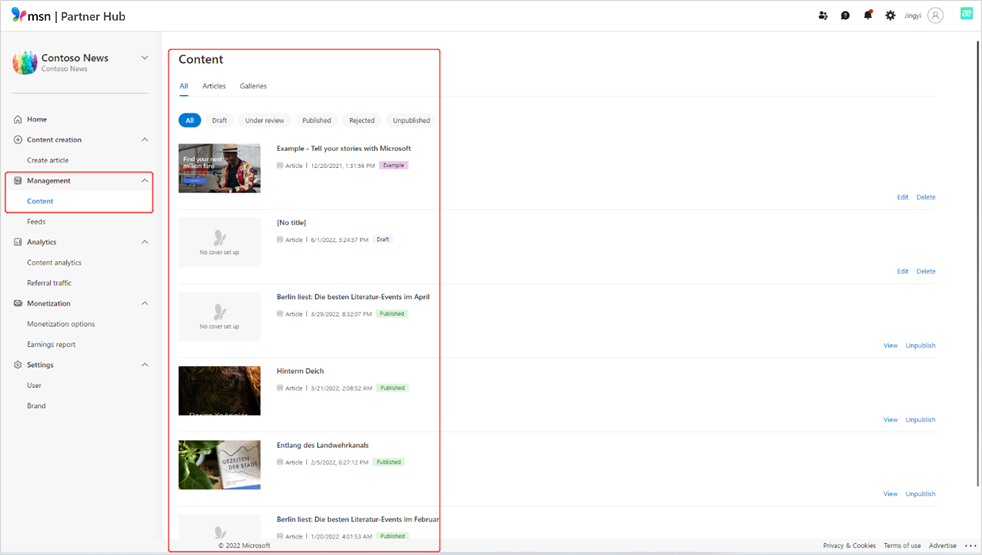This screenshot has height=555, width=982.
Task: Open the notifications bell icon
Action: 868,15
